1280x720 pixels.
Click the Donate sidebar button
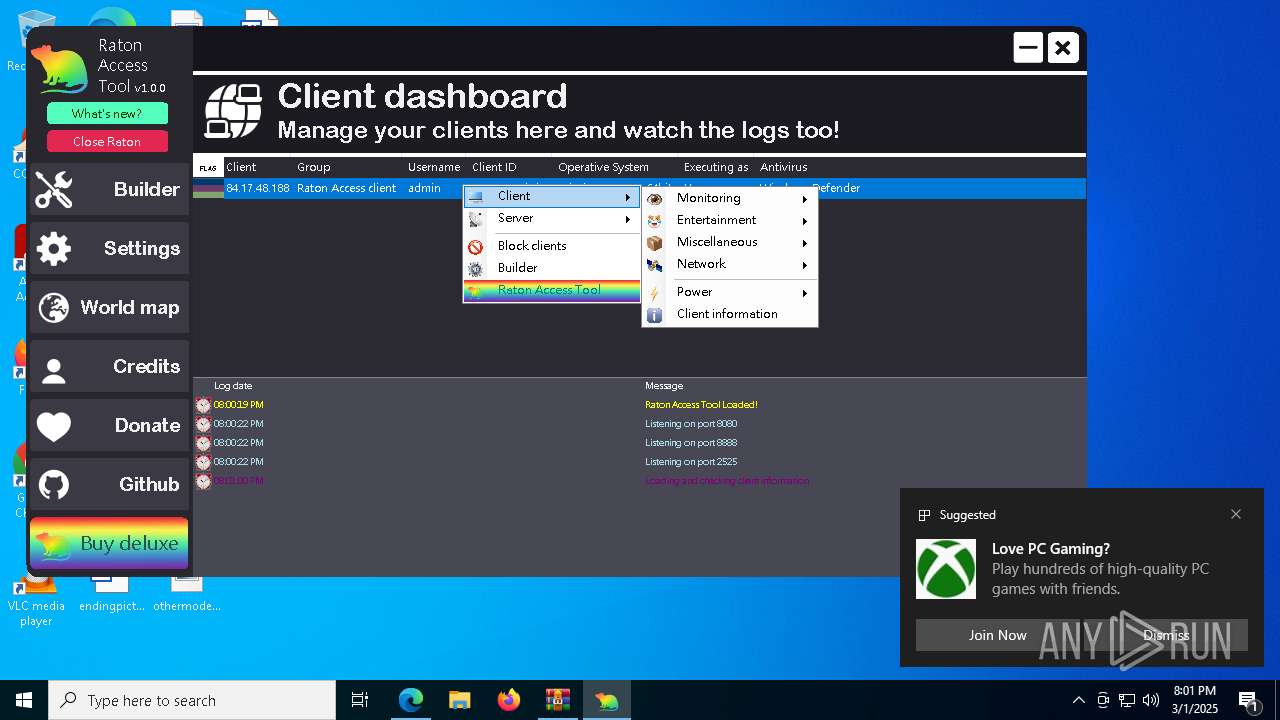point(109,426)
